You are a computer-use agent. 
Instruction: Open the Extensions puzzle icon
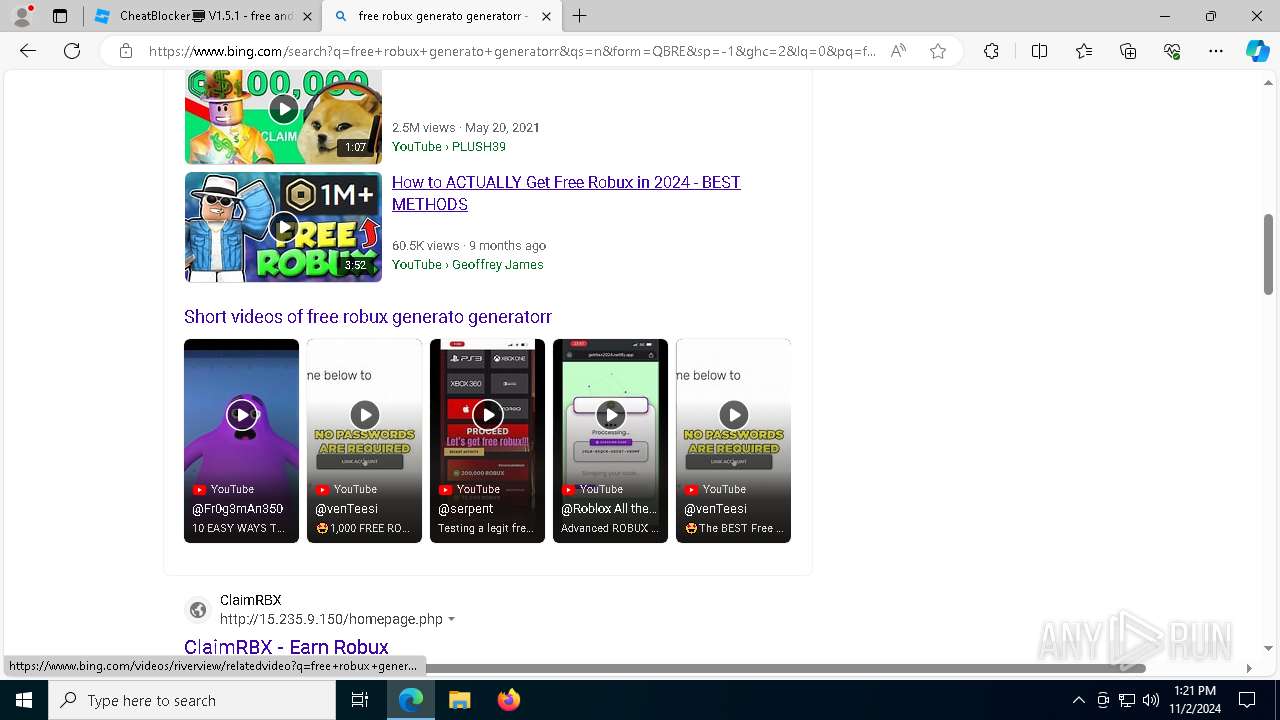tap(991, 51)
